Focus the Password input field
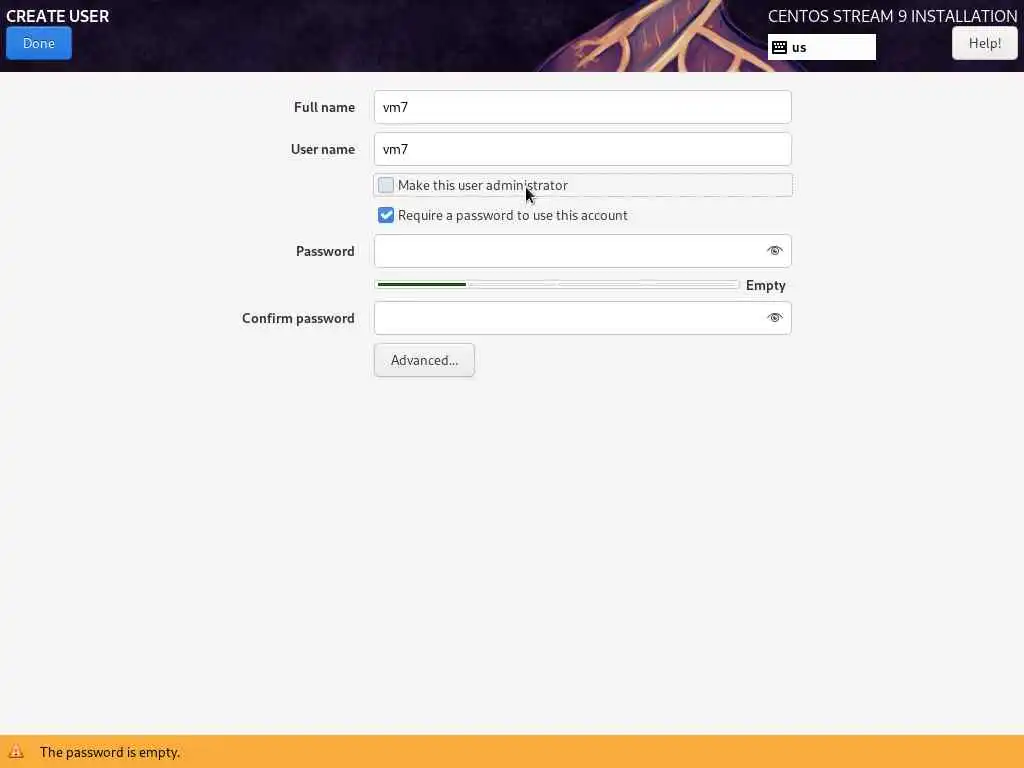 [x=583, y=251]
